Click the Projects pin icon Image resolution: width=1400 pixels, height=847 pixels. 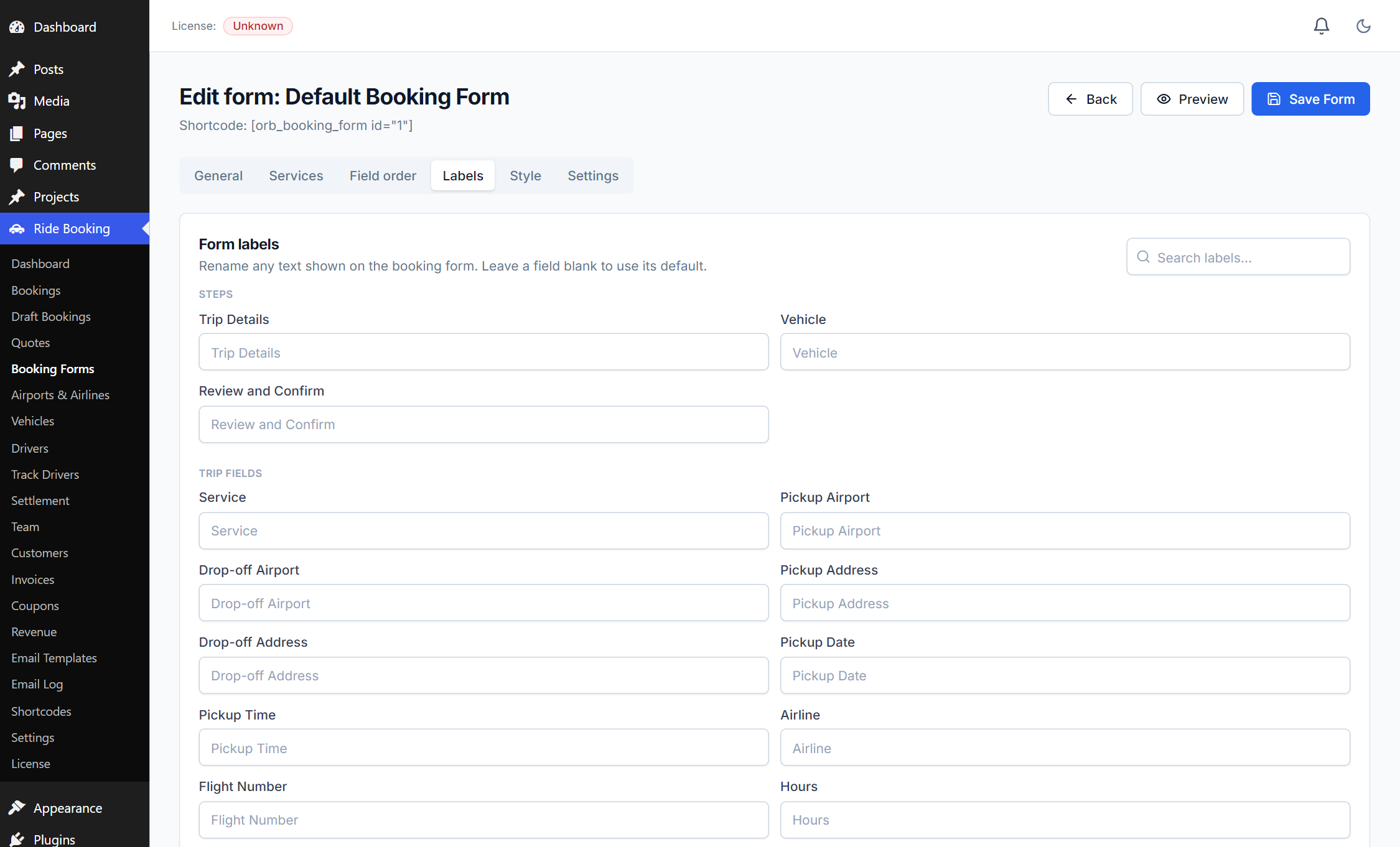(17, 197)
